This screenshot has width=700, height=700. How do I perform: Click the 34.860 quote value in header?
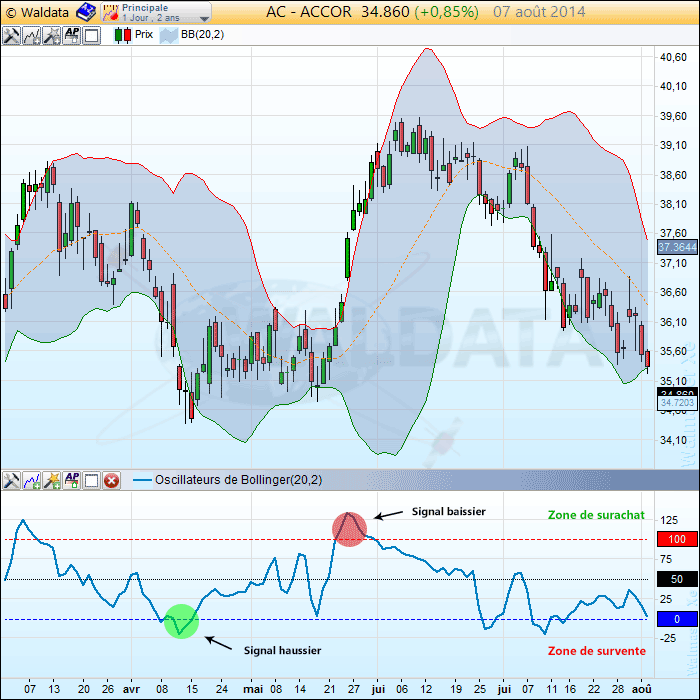click(385, 12)
